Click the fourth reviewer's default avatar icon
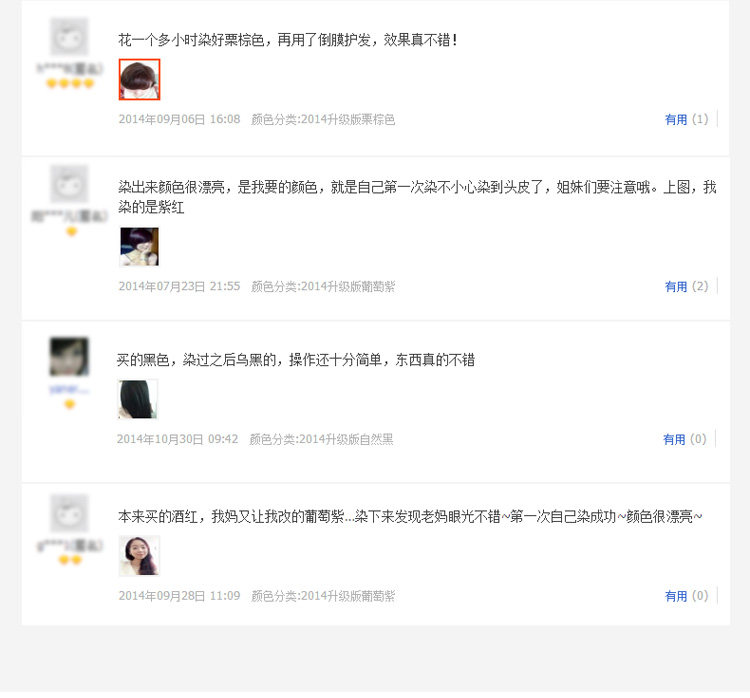 (70, 513)
